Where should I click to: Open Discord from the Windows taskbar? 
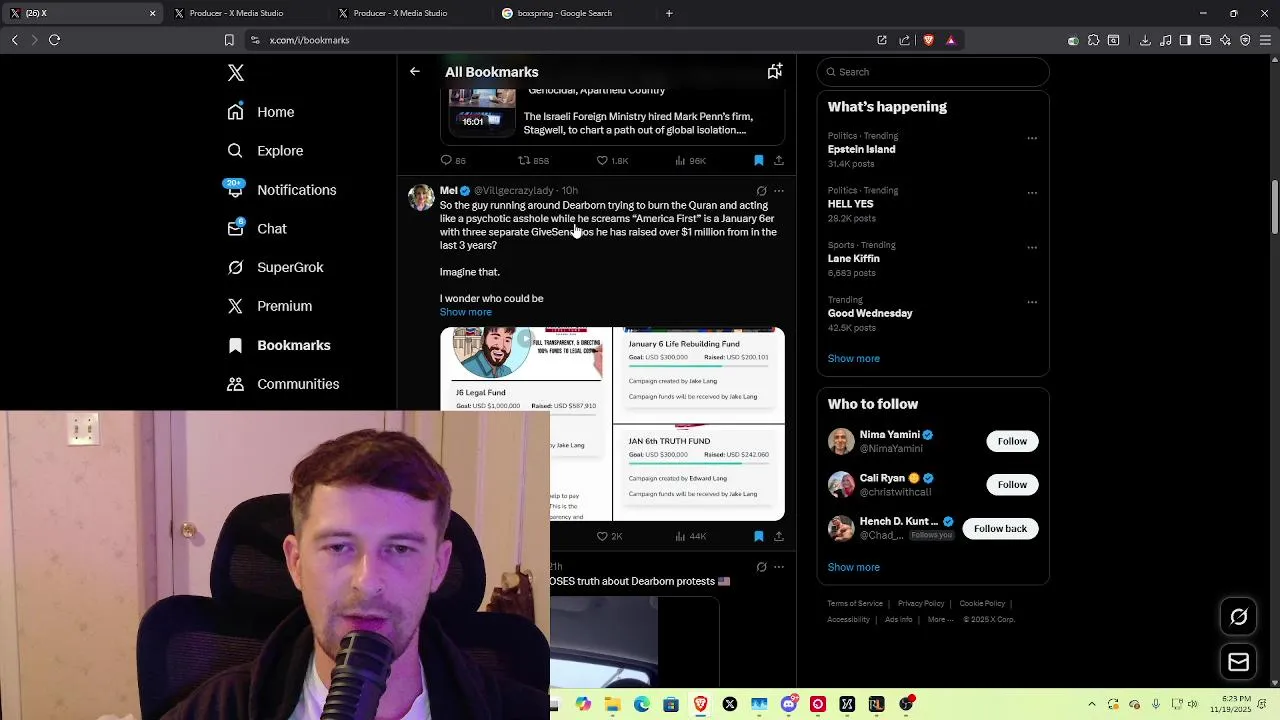pyautogui.click(x=788, y=704)
